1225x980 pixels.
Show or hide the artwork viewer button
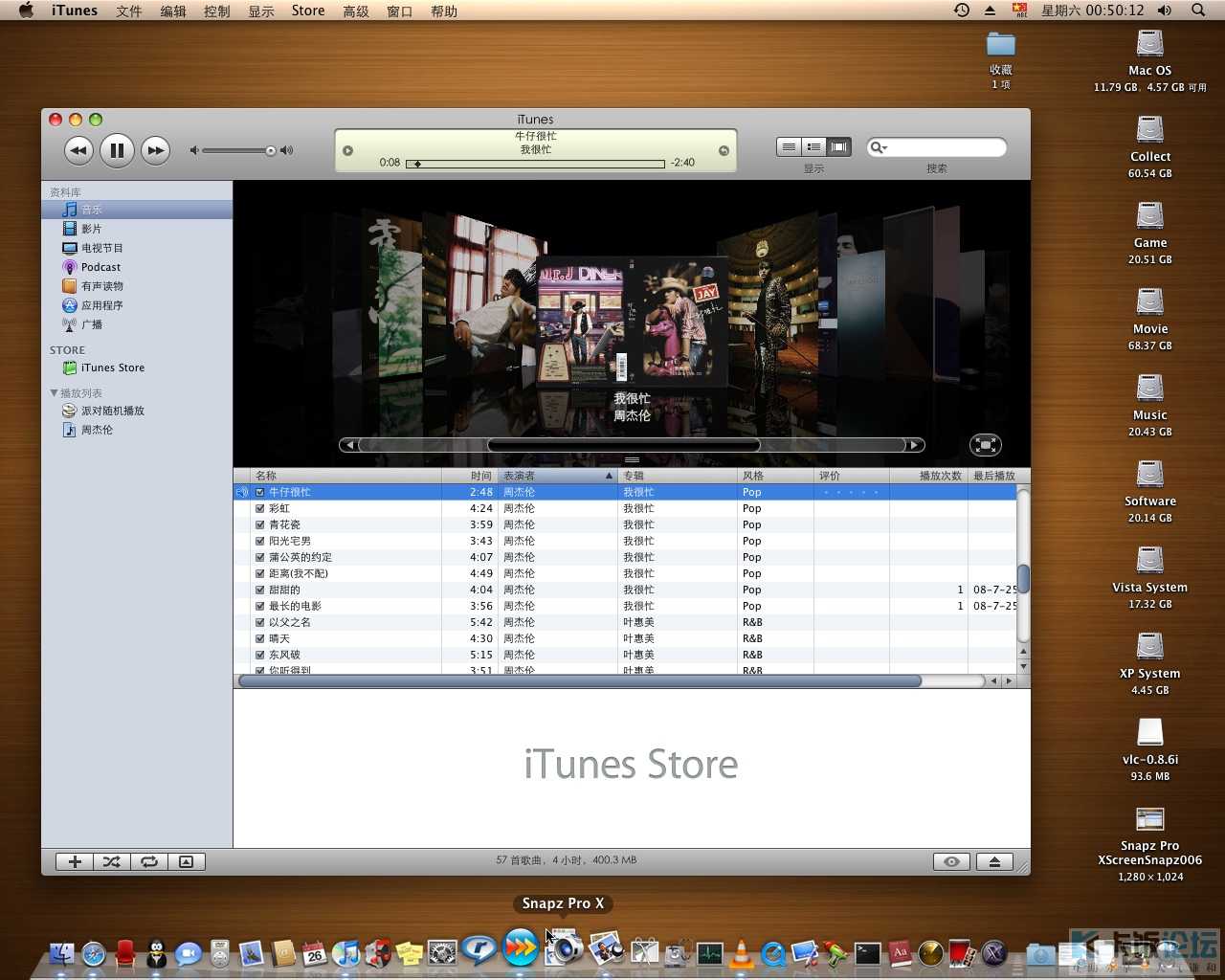(x=186, y=861)
